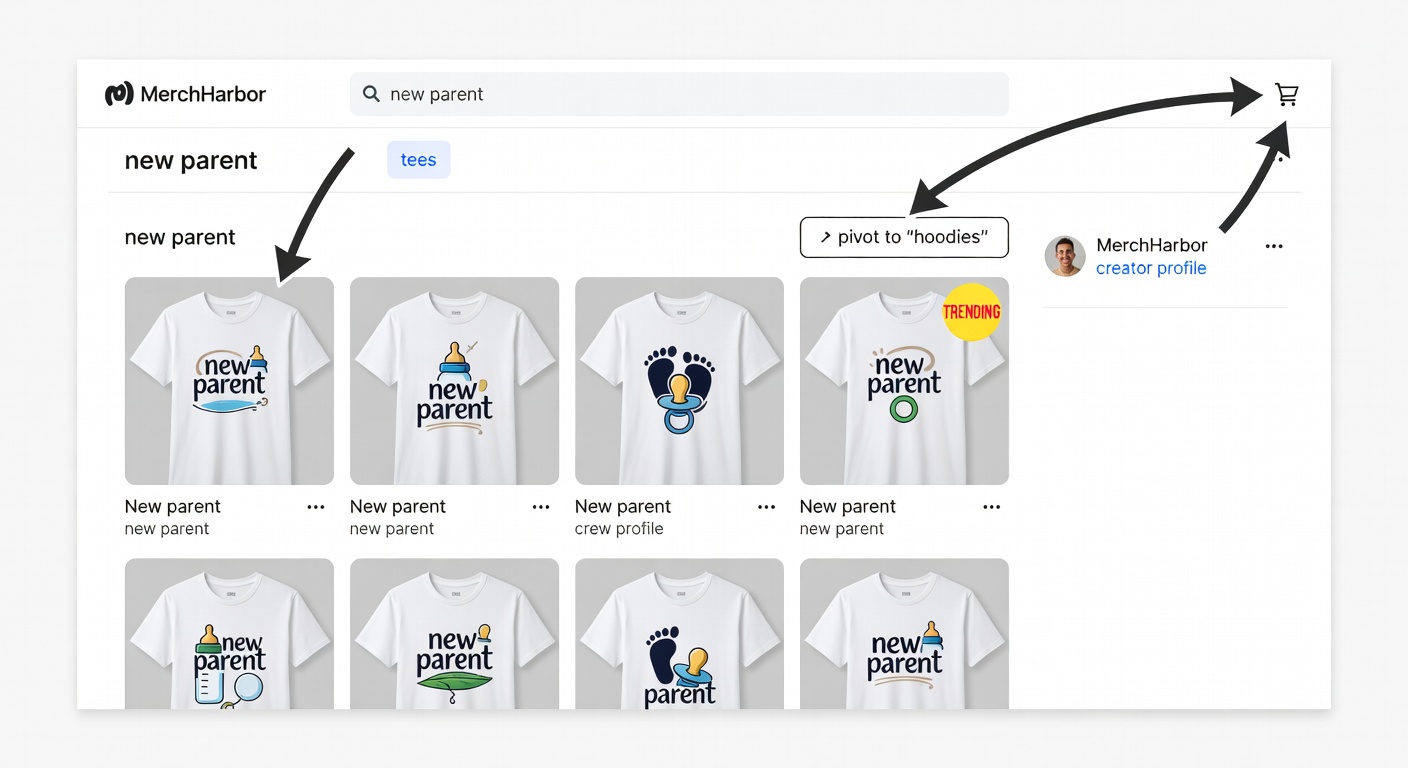Open the tee with bottle above new parent
Image resolution: width=1408 pixels, height=768 pixels.
pos(454,381)
